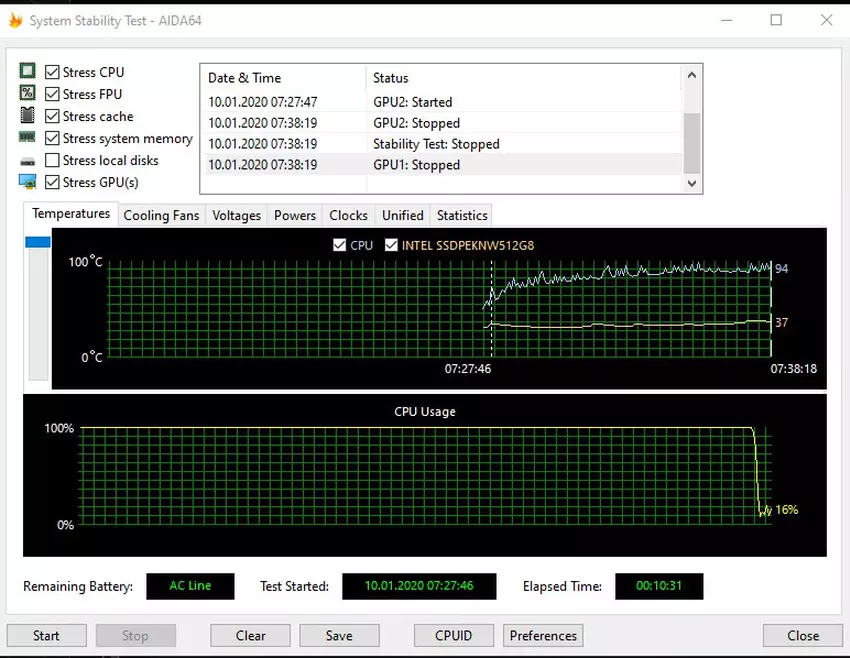Click the blue temperature scale slider
850x658 pixels.
click(38, 242)
